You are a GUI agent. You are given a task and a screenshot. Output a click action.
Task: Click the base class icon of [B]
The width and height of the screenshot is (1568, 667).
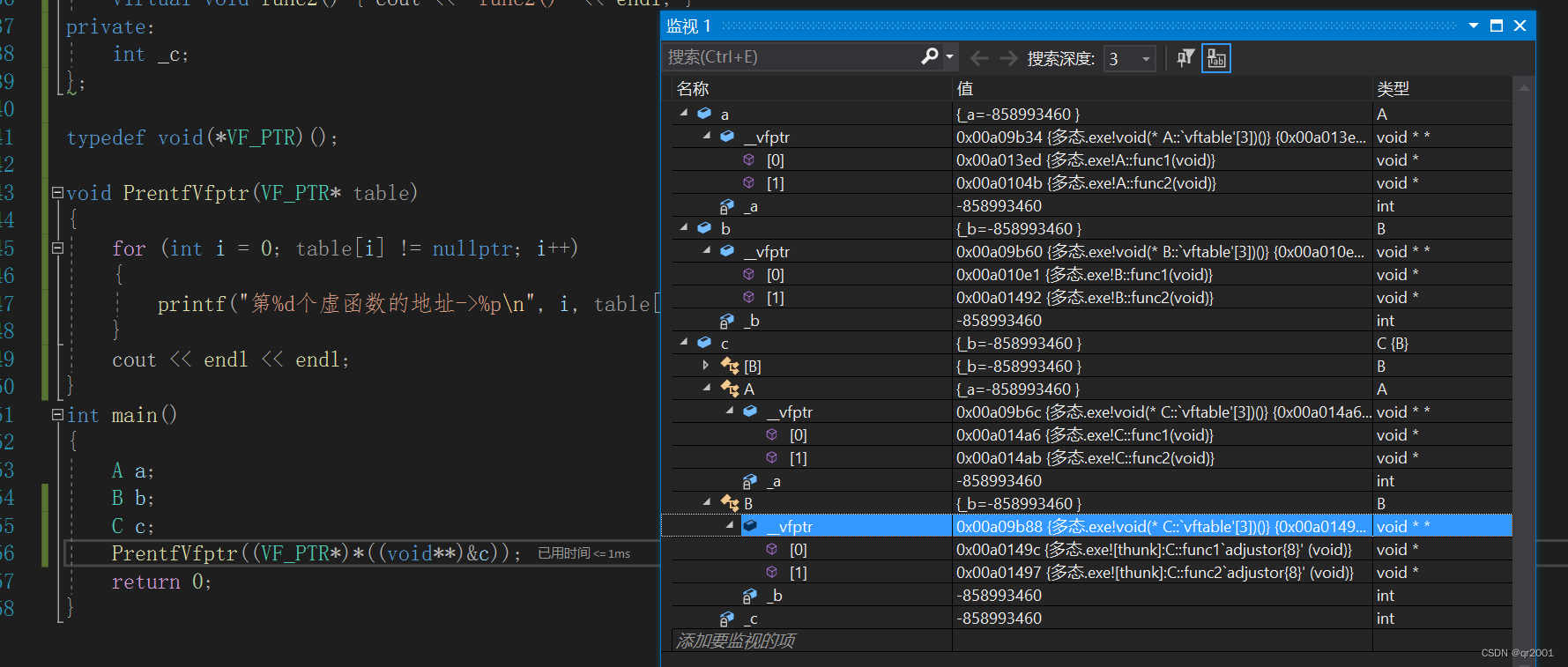pos(730,366)
